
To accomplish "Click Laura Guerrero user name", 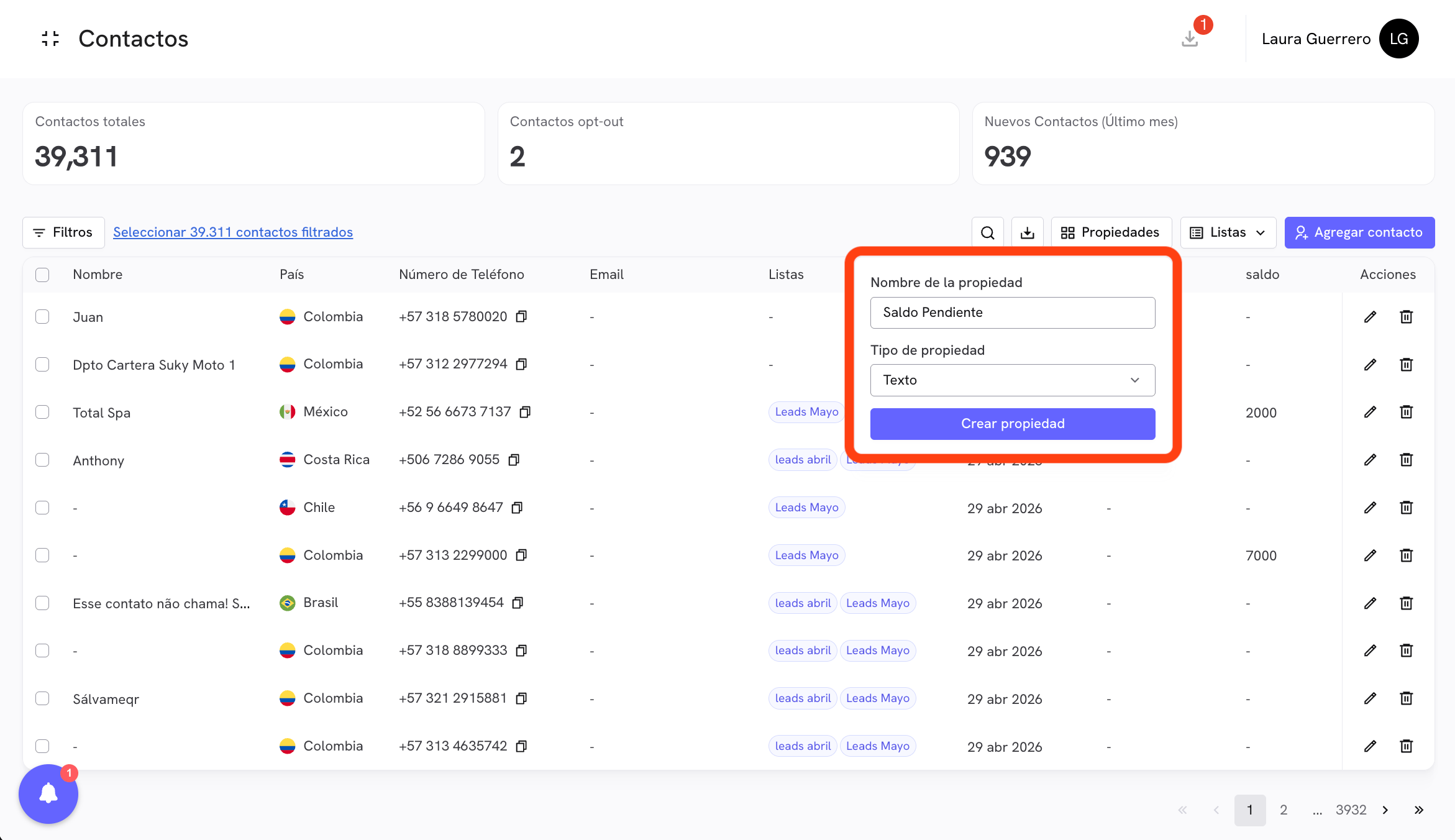I will tap(1316, 39).
